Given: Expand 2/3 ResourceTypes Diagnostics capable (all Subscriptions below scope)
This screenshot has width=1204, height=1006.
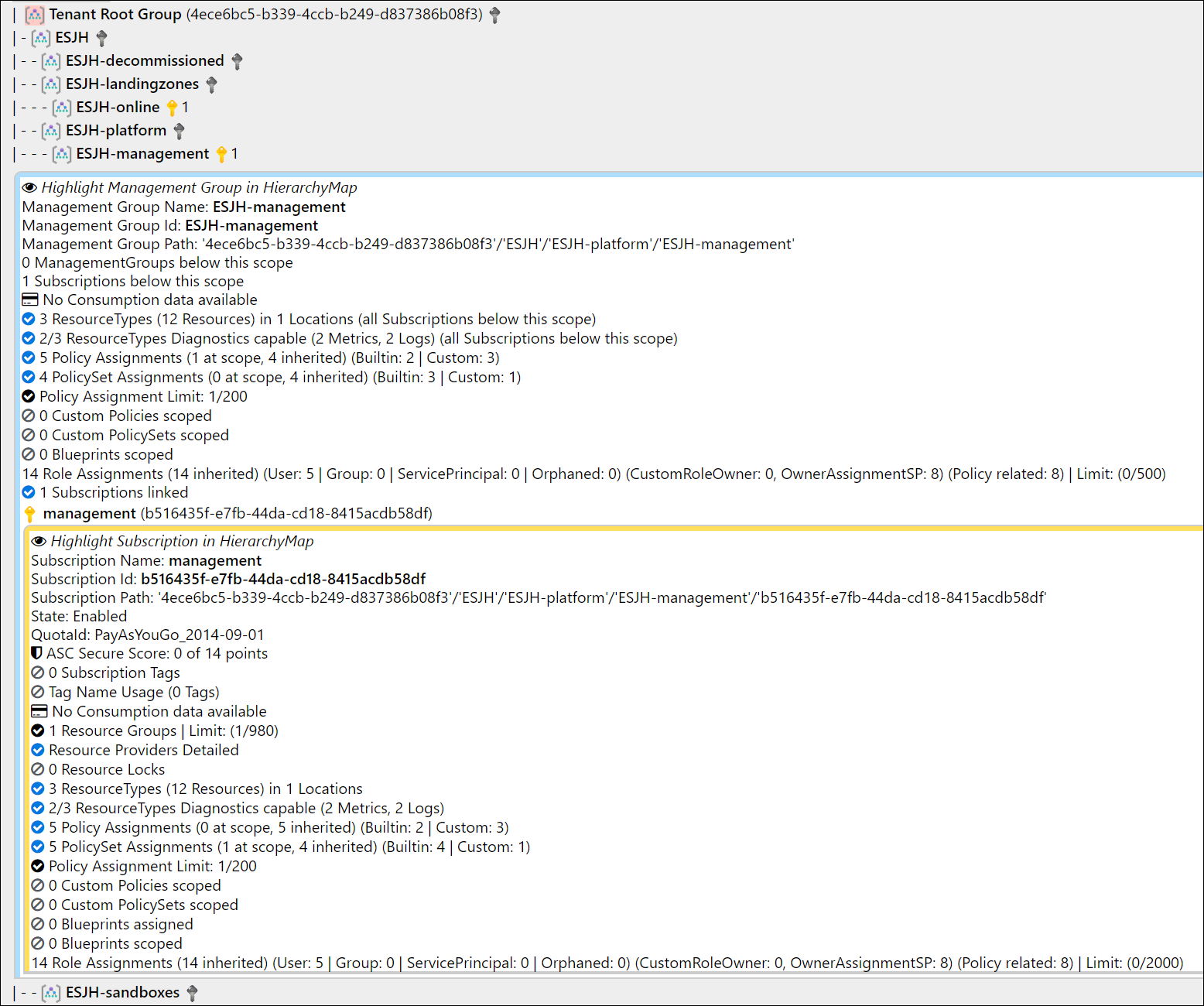Looking at the screenshot, I should click(x=350, y=338).
